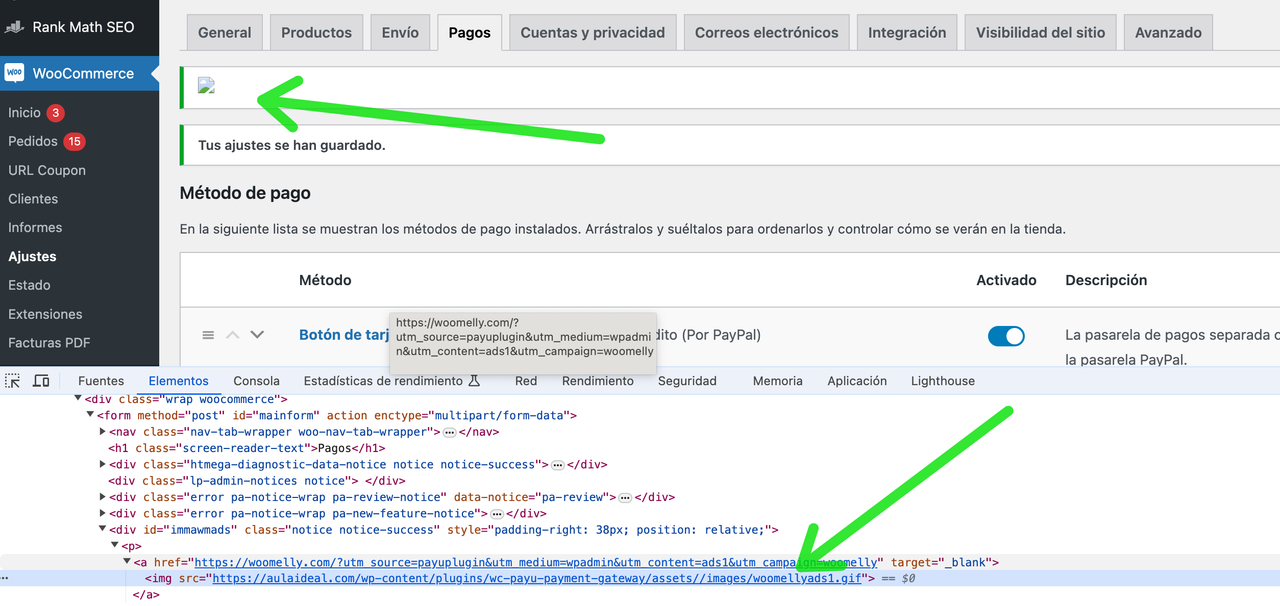The width and height of the screenshot is (1280, 606).
Task: Open DevTools Seguridad panel
Action: (687, 381)
